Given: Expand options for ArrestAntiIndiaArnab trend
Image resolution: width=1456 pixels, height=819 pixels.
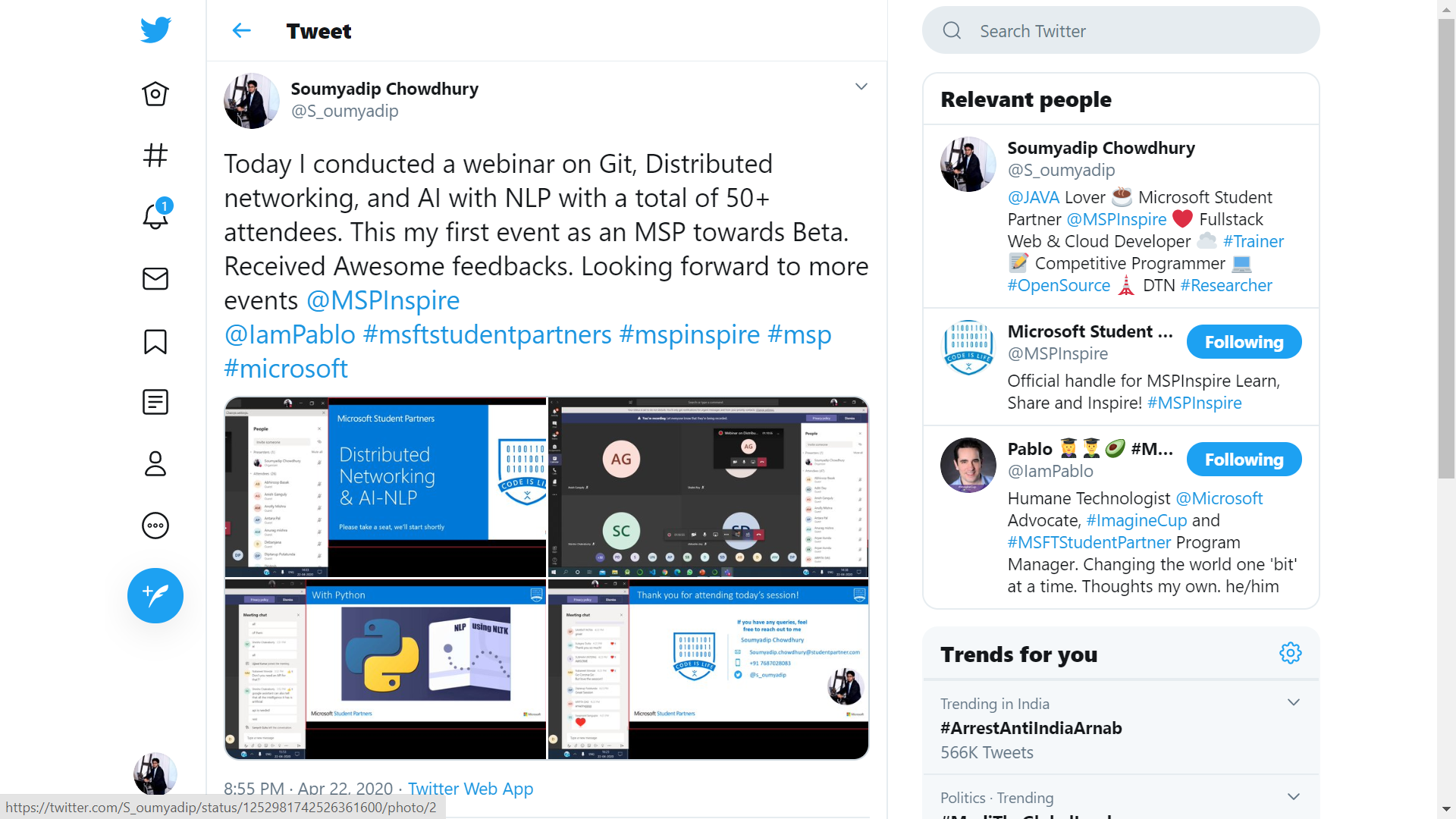Looking at the screenshot, I should [1294, 702].
